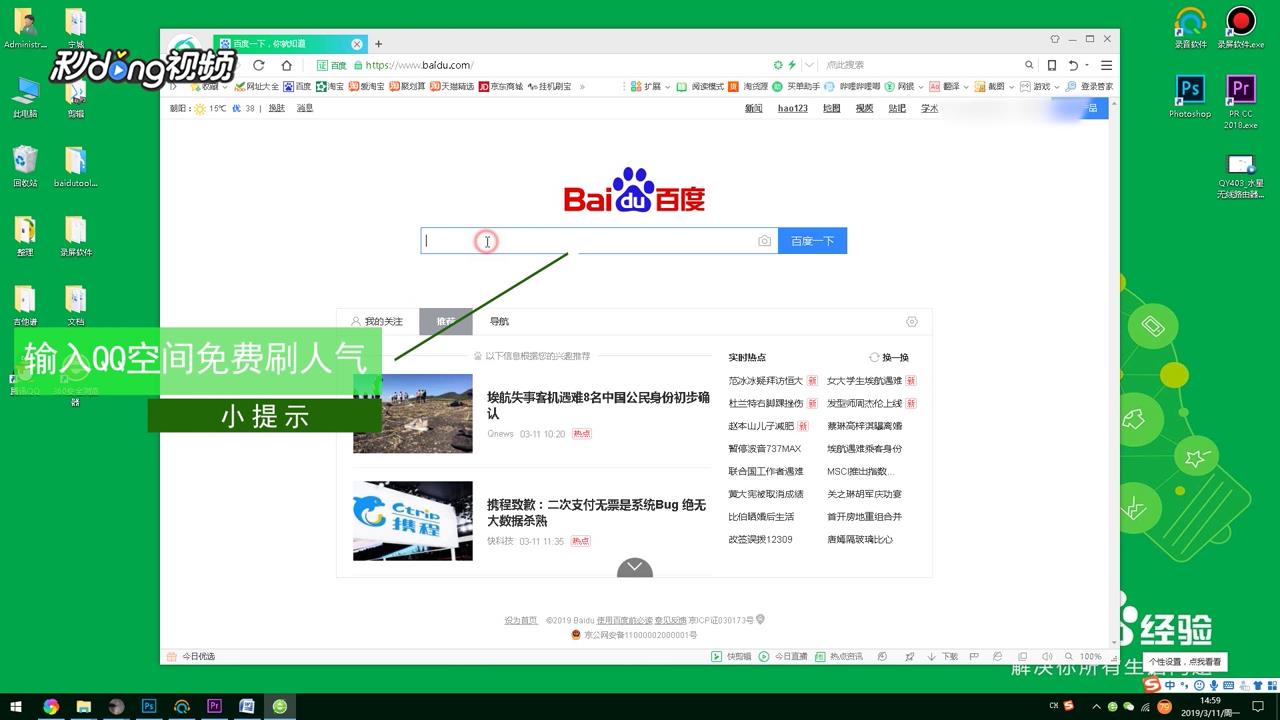Open 下载 downloads in the status bar
The width and height of the screenshot is (1280, 720).
click(x=942, y=656)
